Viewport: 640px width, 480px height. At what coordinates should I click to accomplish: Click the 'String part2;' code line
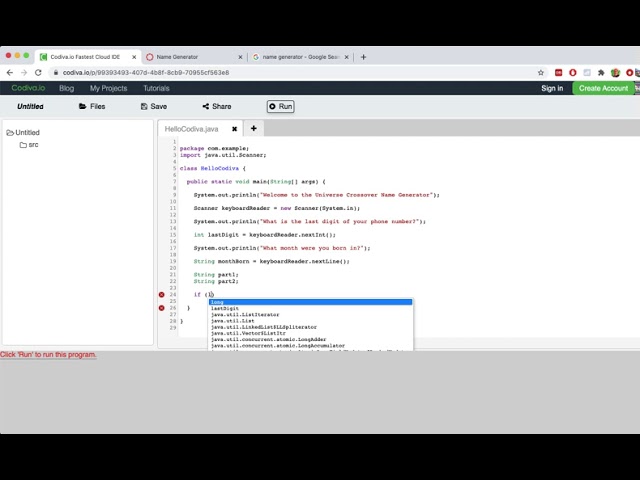(216, 281)
